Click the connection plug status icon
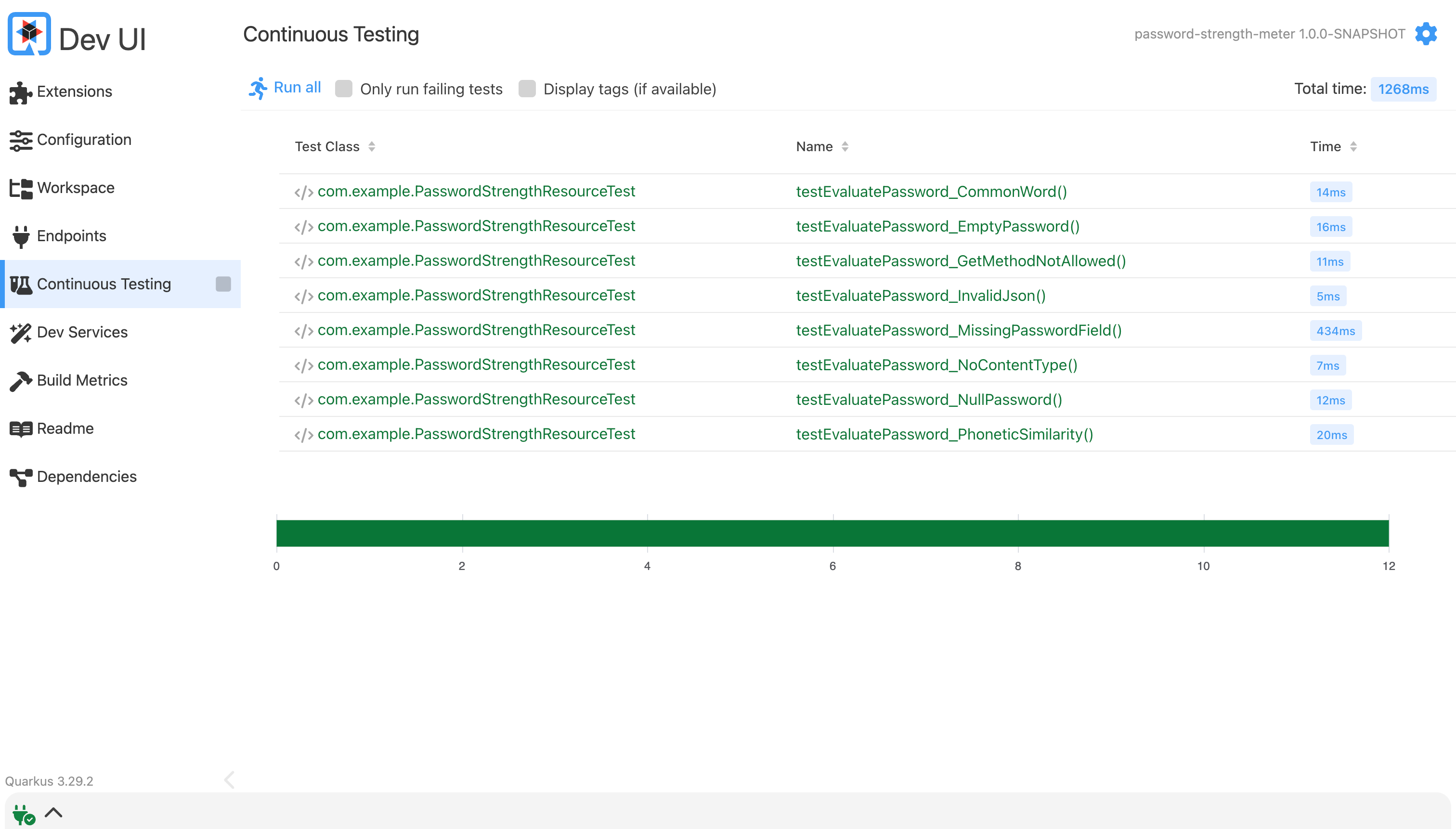Image resolution: width=1456 pixels, height=829 pixels. (23, 814)
